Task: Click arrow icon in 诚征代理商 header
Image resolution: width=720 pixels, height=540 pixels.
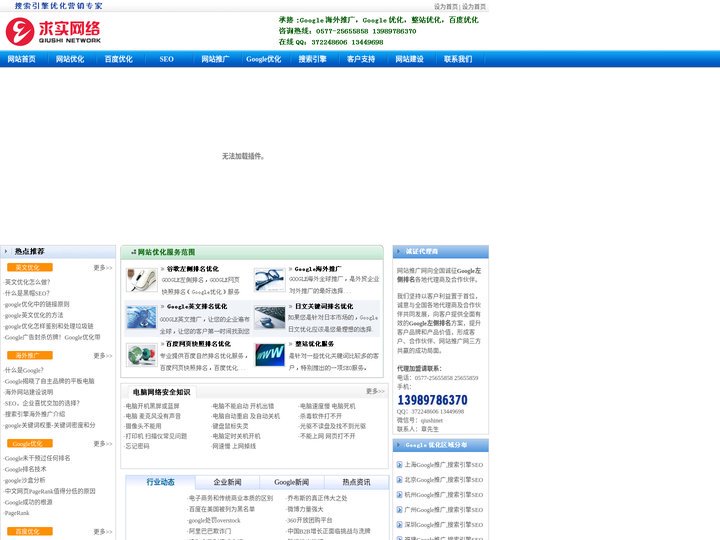Action: (399, 252)
